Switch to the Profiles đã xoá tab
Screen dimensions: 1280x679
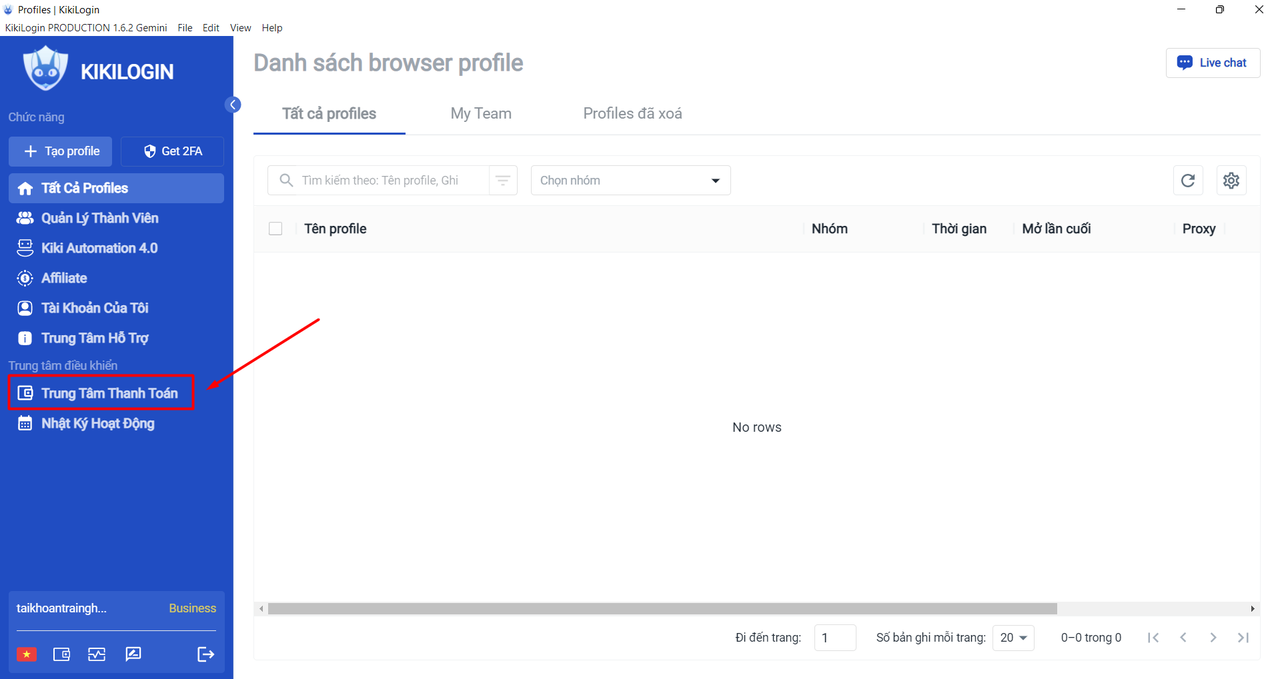point(632,114)
